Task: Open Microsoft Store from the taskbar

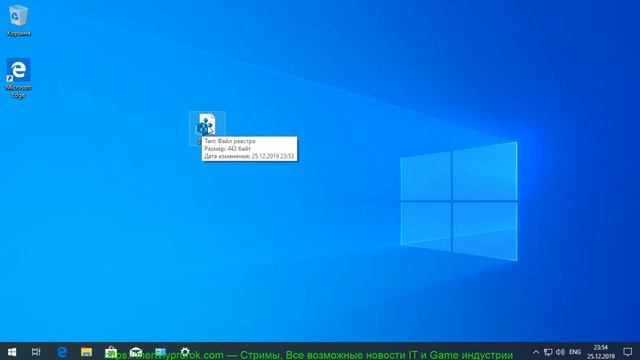Action: [111, 352]
